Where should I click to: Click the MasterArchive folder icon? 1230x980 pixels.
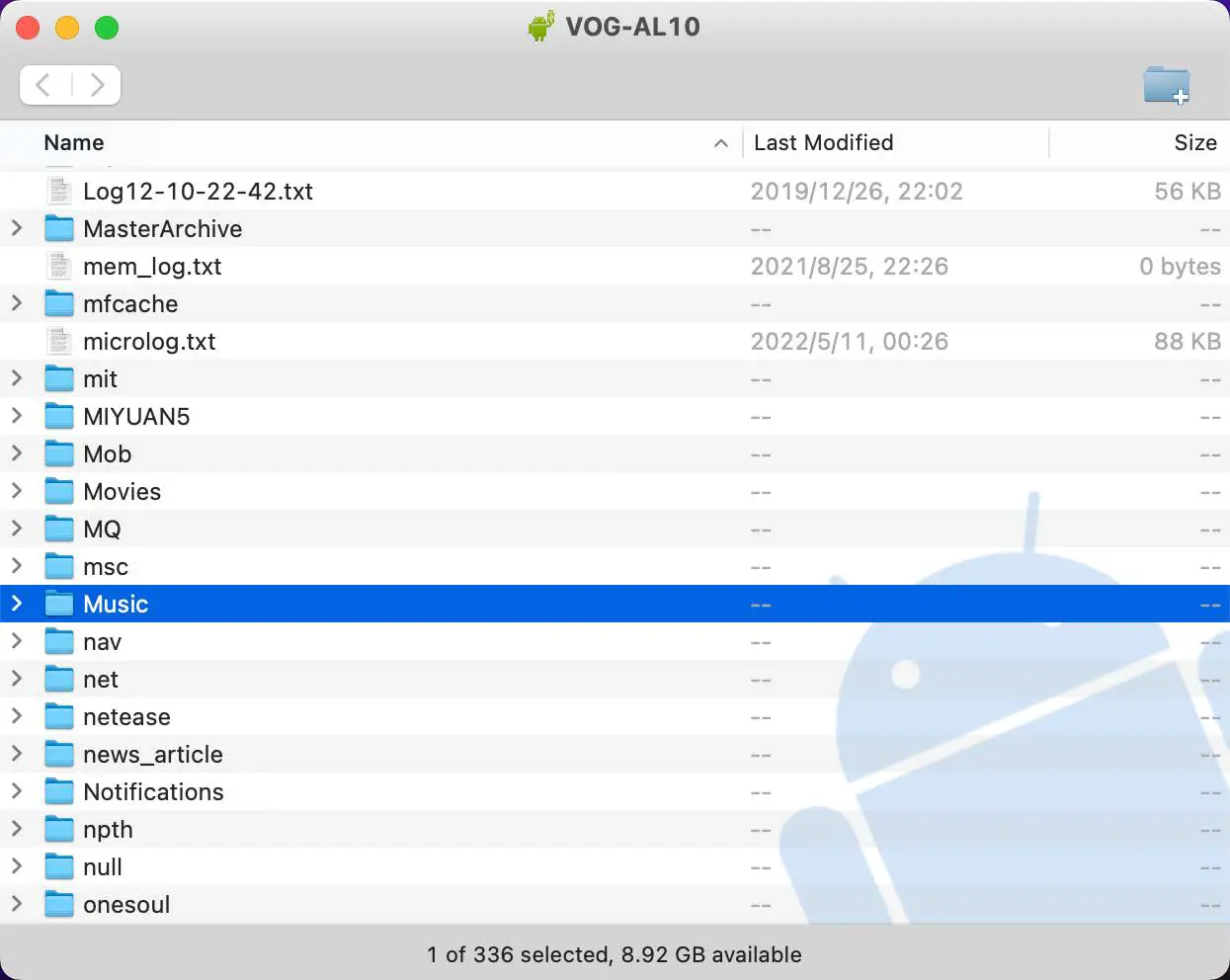click(59, 228)
